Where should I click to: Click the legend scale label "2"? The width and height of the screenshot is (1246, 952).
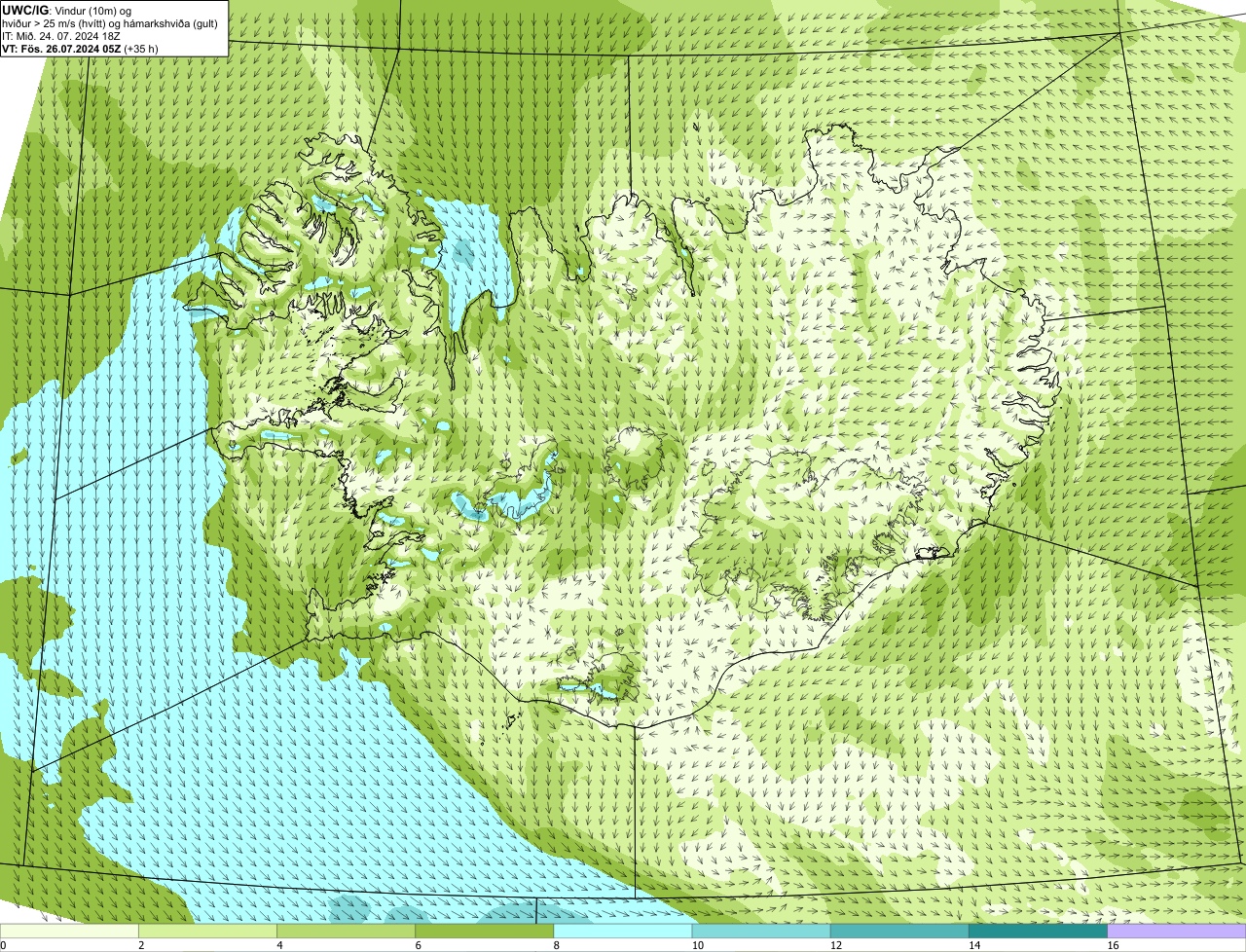(x=141, y=945)
